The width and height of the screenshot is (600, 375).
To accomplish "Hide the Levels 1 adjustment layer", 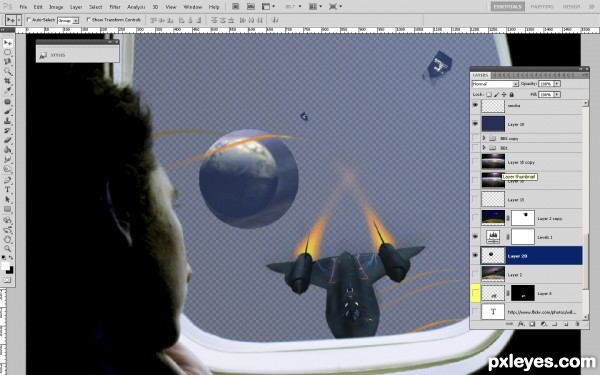I will (475, 237).
